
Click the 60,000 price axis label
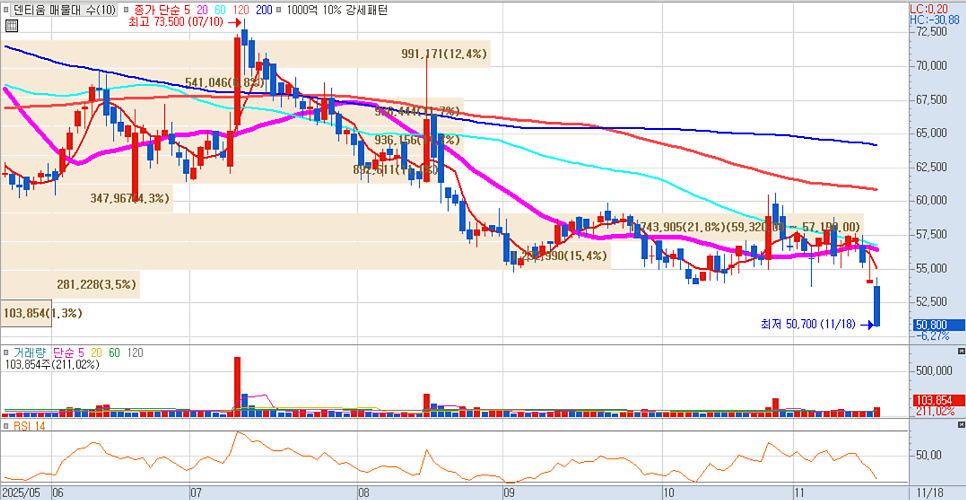click(x=932, y=201)
